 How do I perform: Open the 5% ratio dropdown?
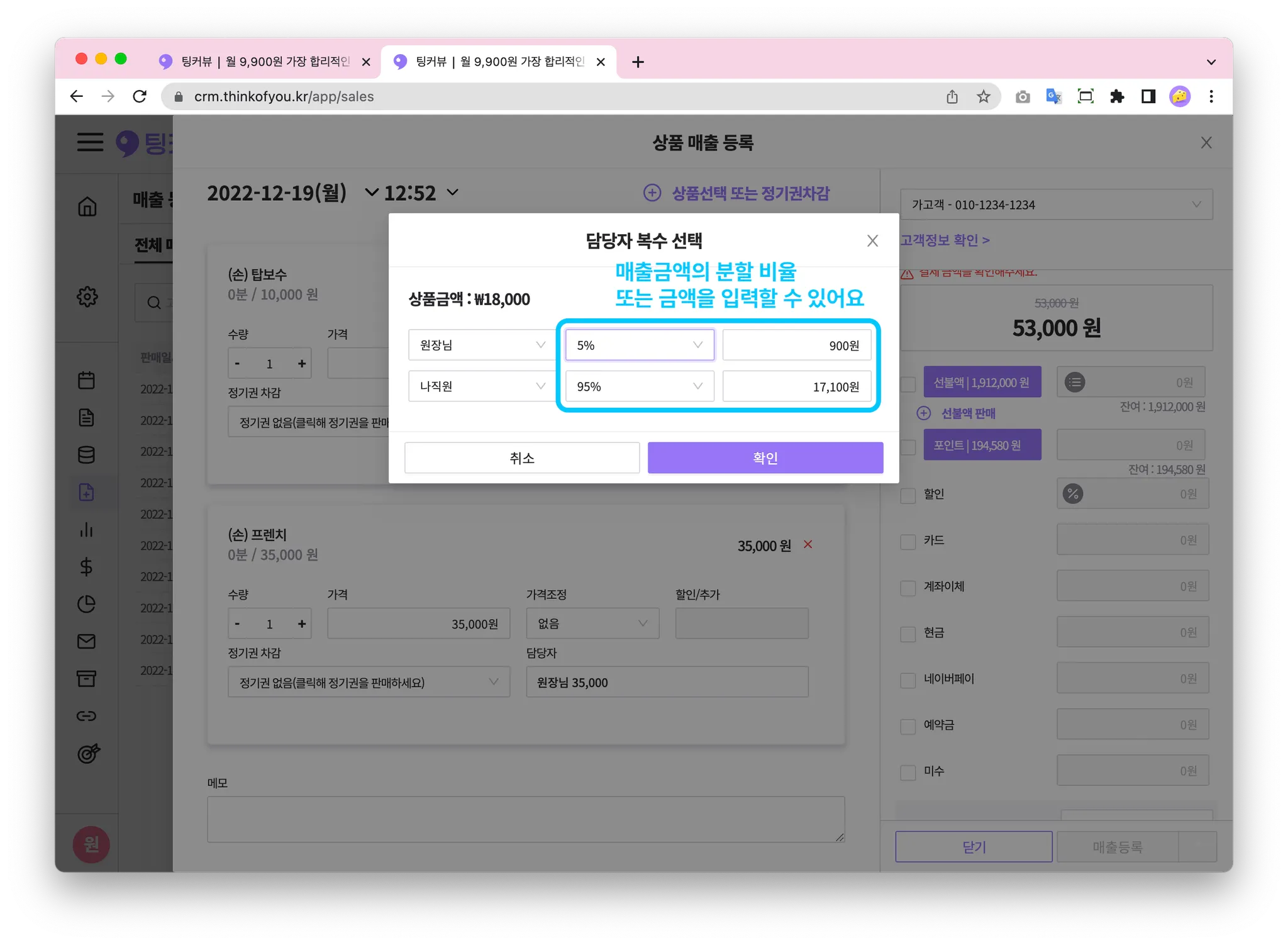click(x=639, y=345)
